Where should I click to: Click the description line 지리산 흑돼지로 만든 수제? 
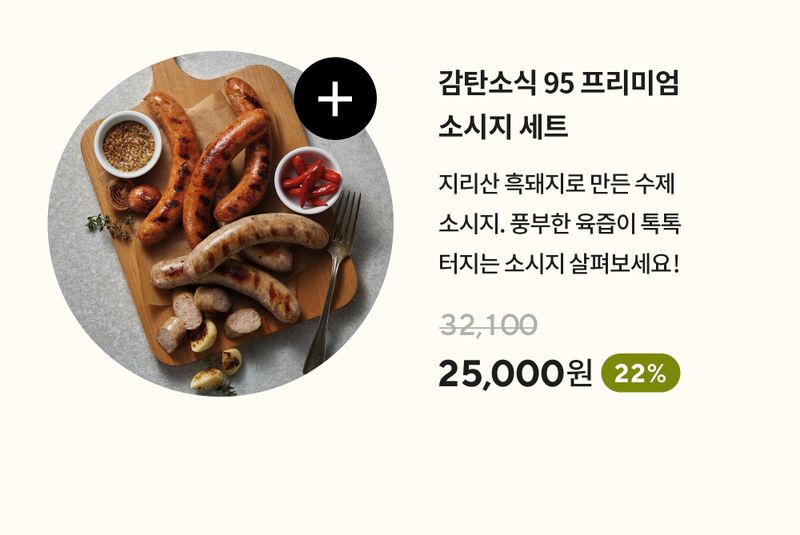click(x=557, y=184)
